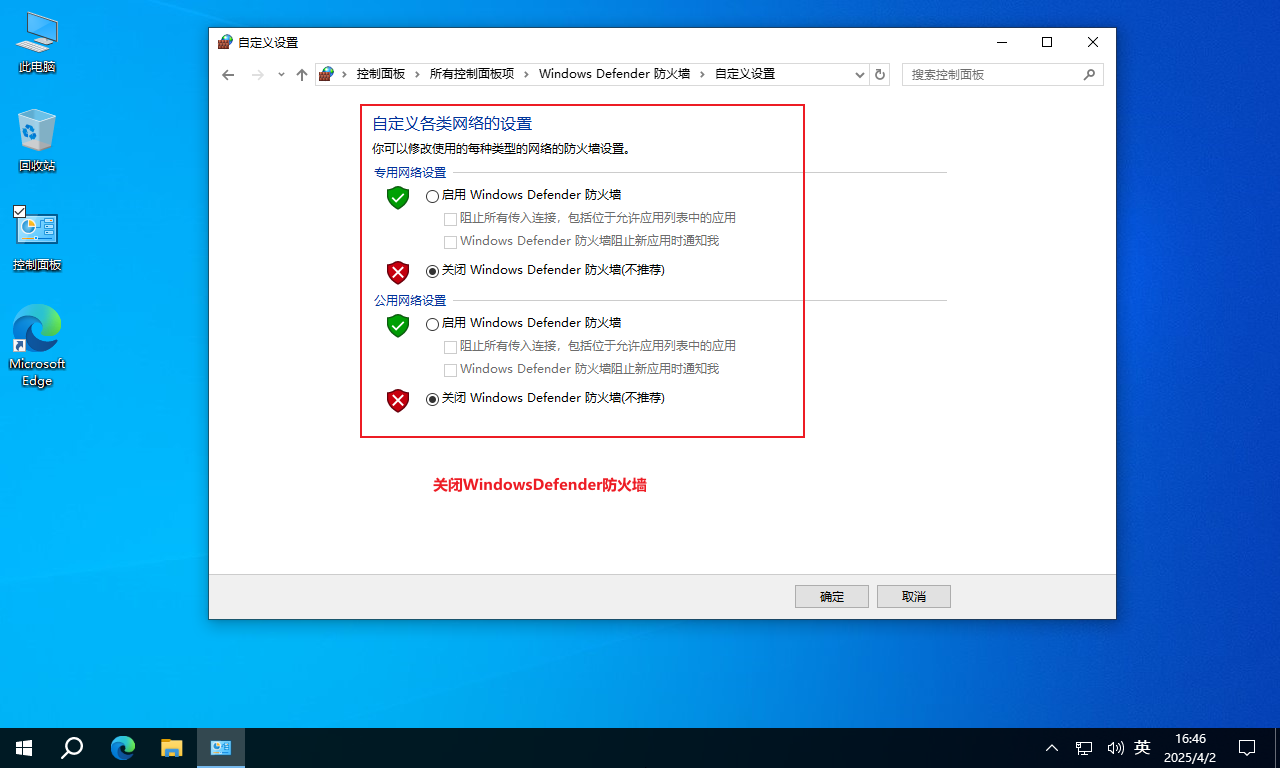Click the 取消 button
This screenshot has height=768, width=1280.
point(914,596)
